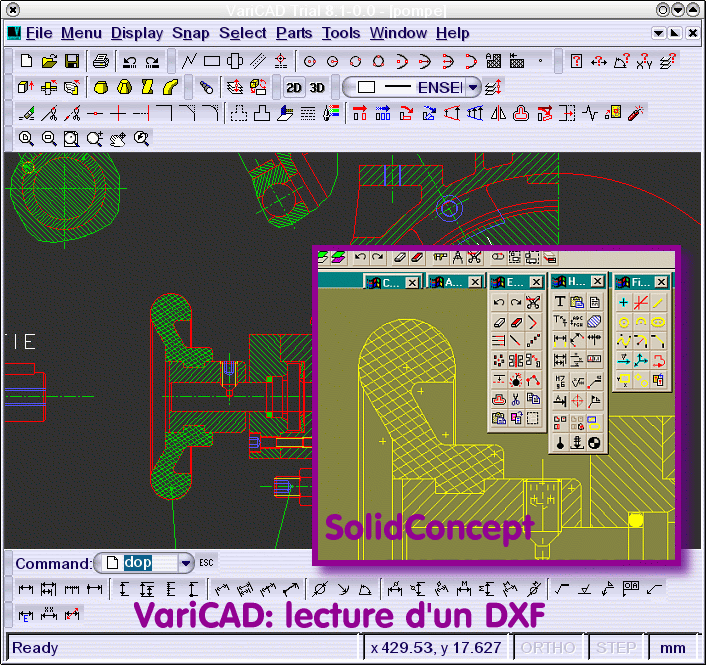The width and height of the screenshot is (706, 665).
Task: Select the yellow cone solid icon
Action: [124, 87]
